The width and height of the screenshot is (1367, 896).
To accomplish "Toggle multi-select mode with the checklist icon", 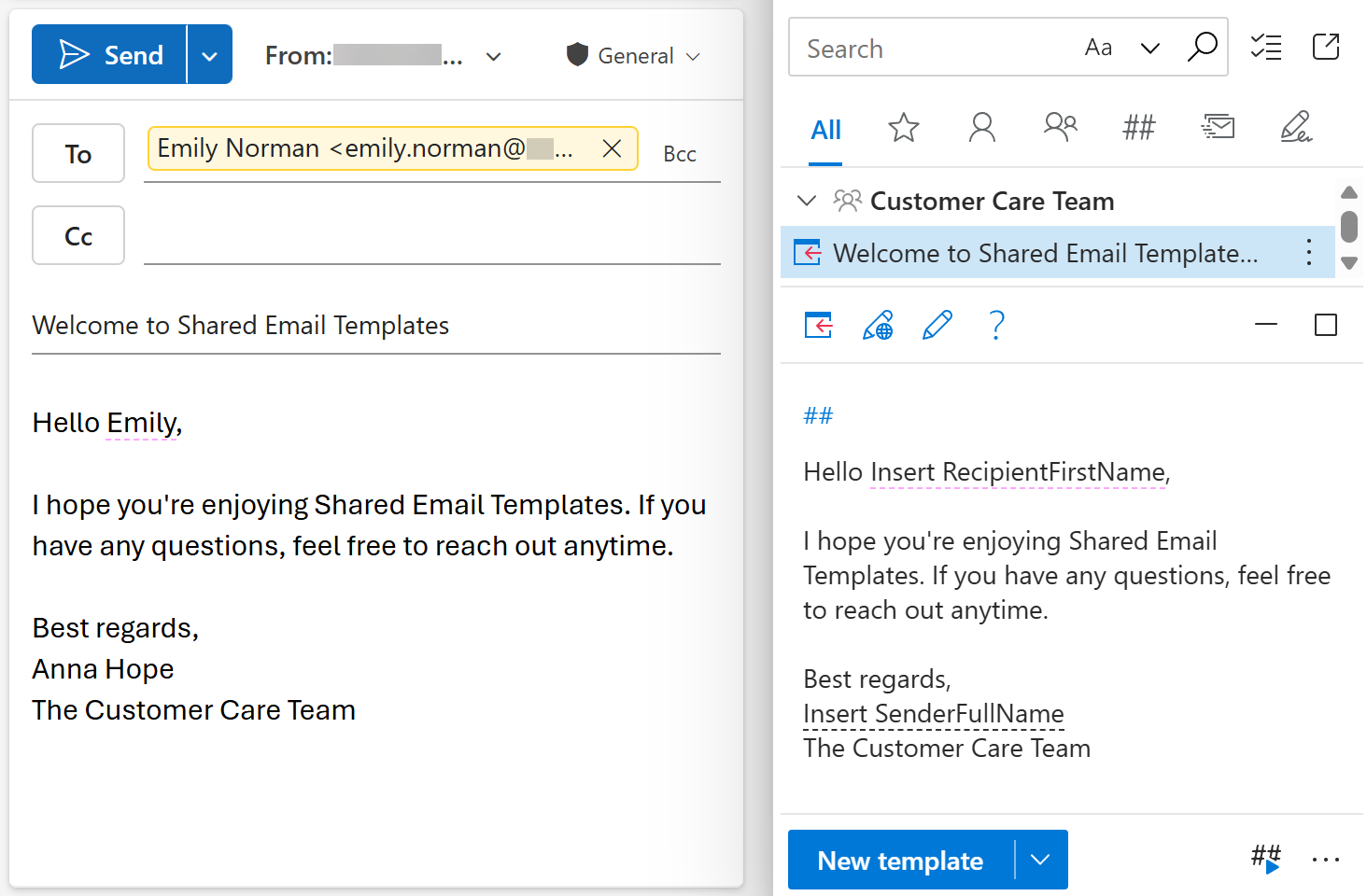I will click(x=1266, y=47).
